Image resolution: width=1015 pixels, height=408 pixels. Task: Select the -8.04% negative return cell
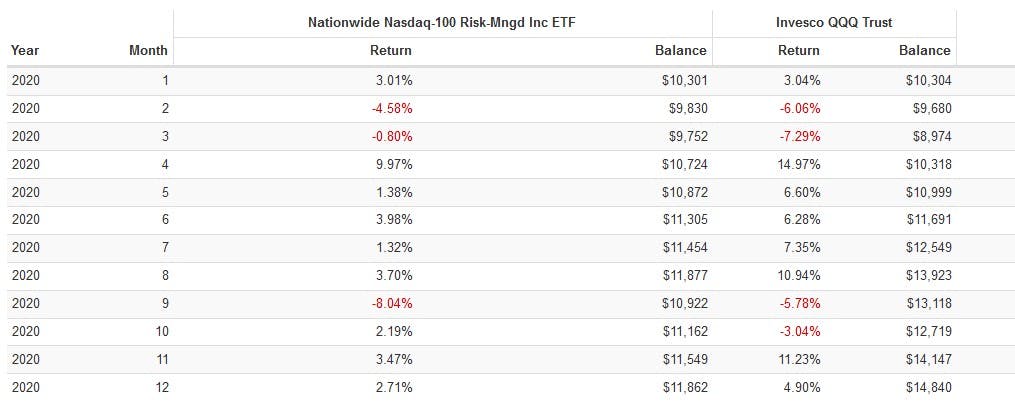(390, 302)
